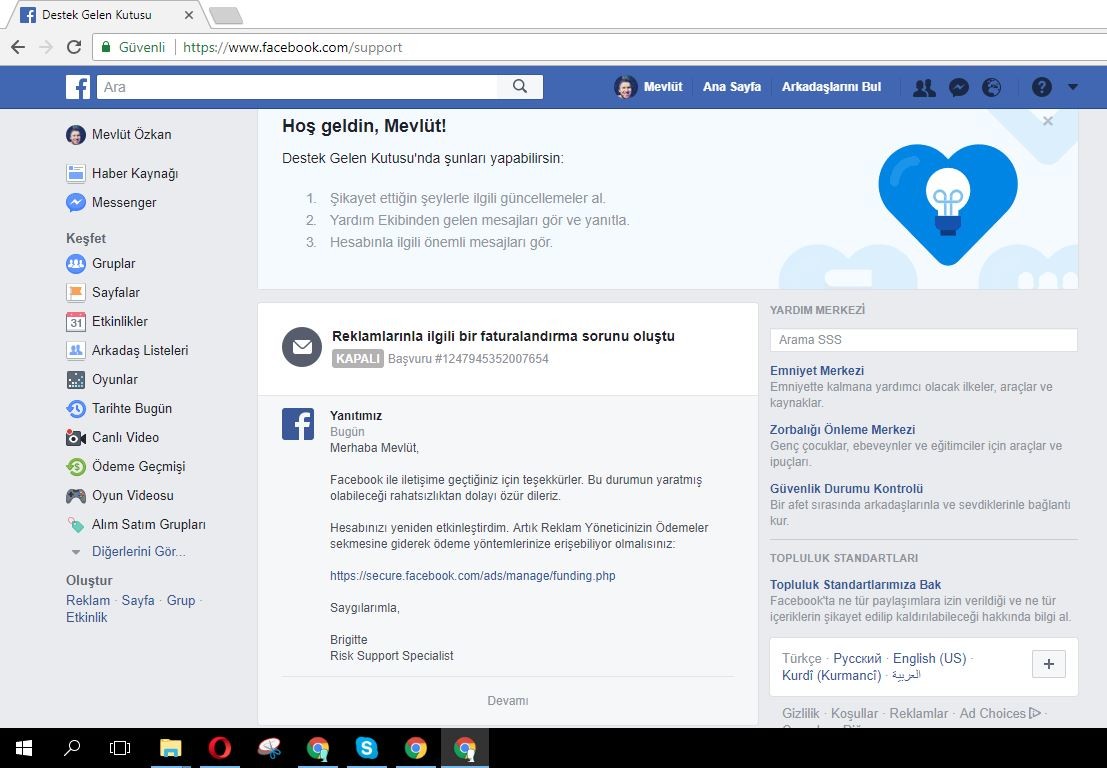Image resolution: width=1107 pixels, height=768 pixels.
Task: Open the Windows Start menu
Action: 23,748
